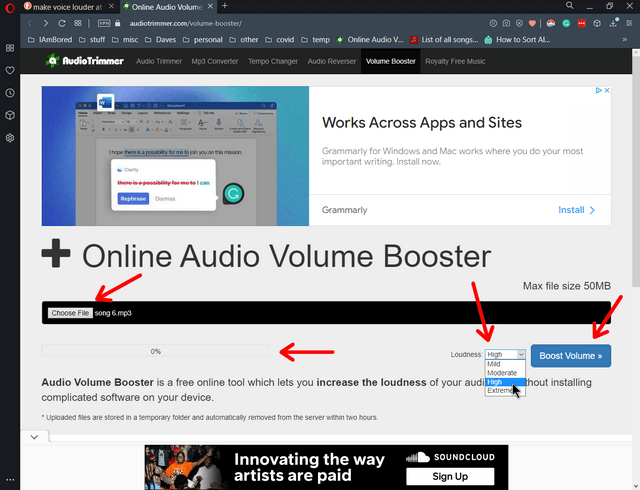The image size is (640, 490).
Task: Open the IAmBored bookmarks folder
Action: 50,40
